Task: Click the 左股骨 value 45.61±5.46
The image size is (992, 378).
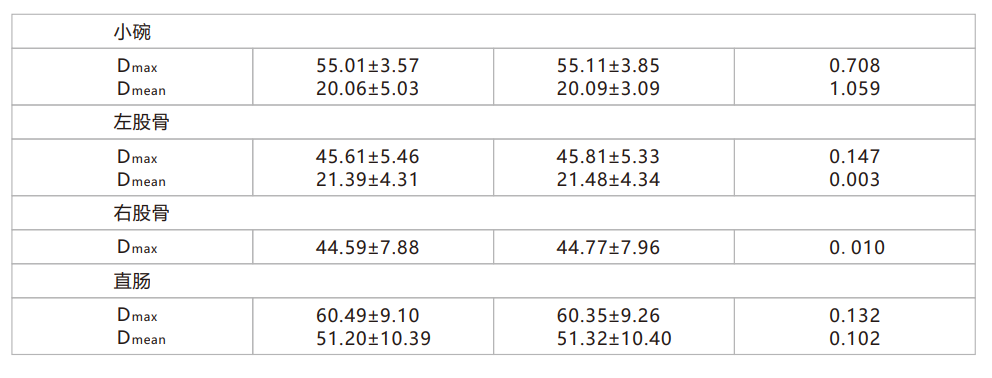Action: [367, 156]
